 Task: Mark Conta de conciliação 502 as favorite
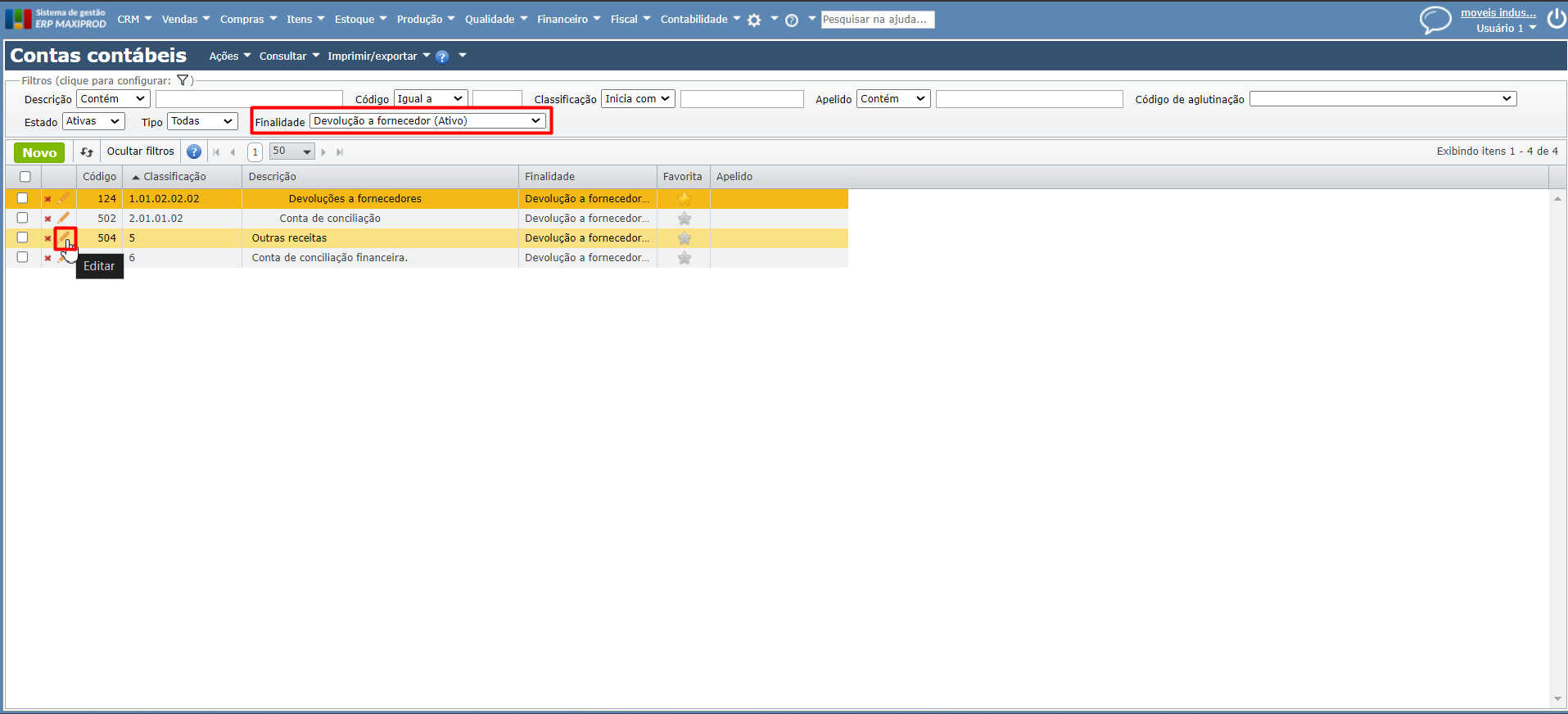click(685, 219)
